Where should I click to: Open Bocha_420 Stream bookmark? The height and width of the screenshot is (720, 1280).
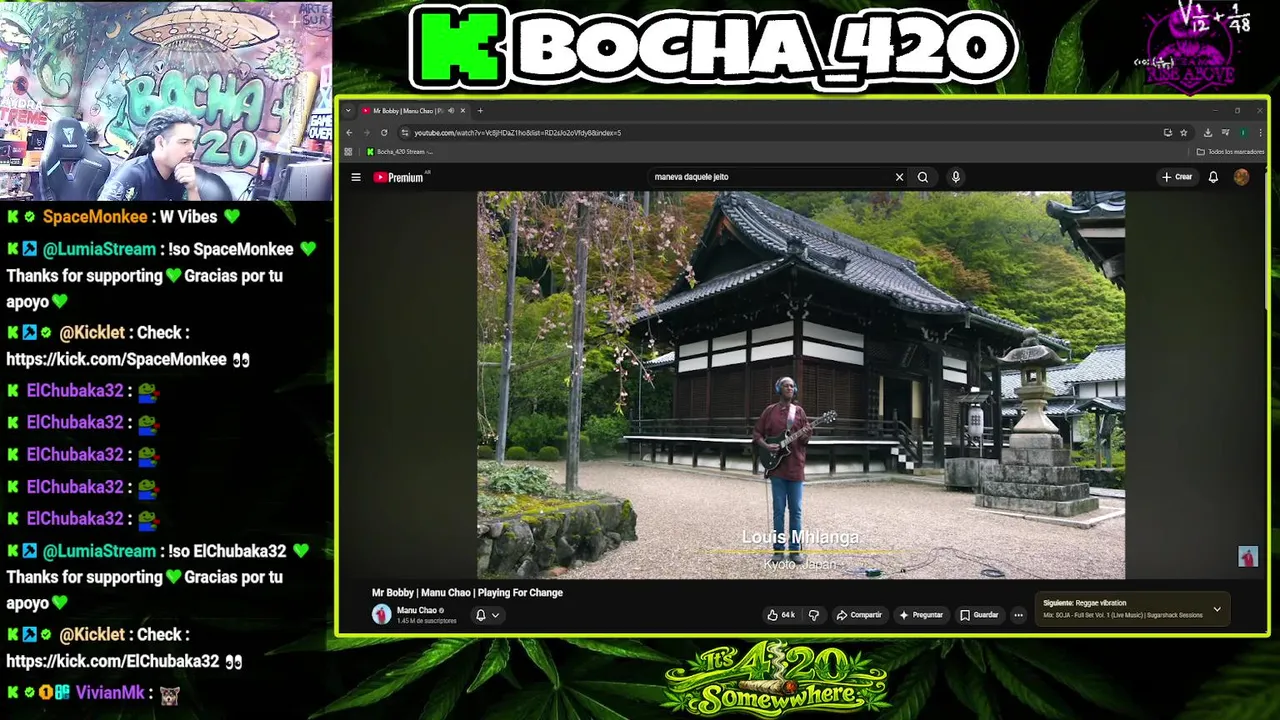(x=400, y=152)
